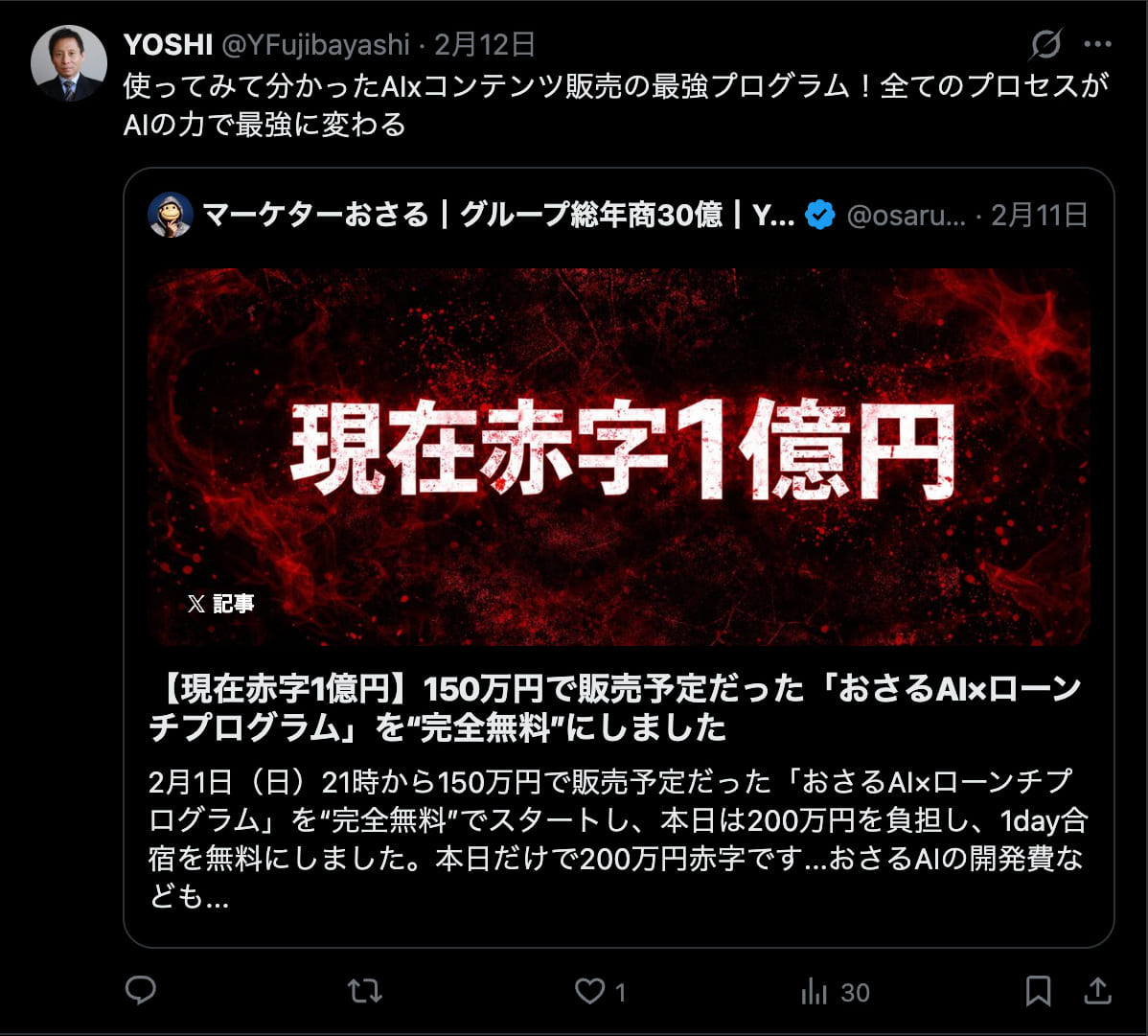This screenshot has height=1036, width=1148.
Task: Click the article preview text starting 2月1日
Action: pos(618,839)
